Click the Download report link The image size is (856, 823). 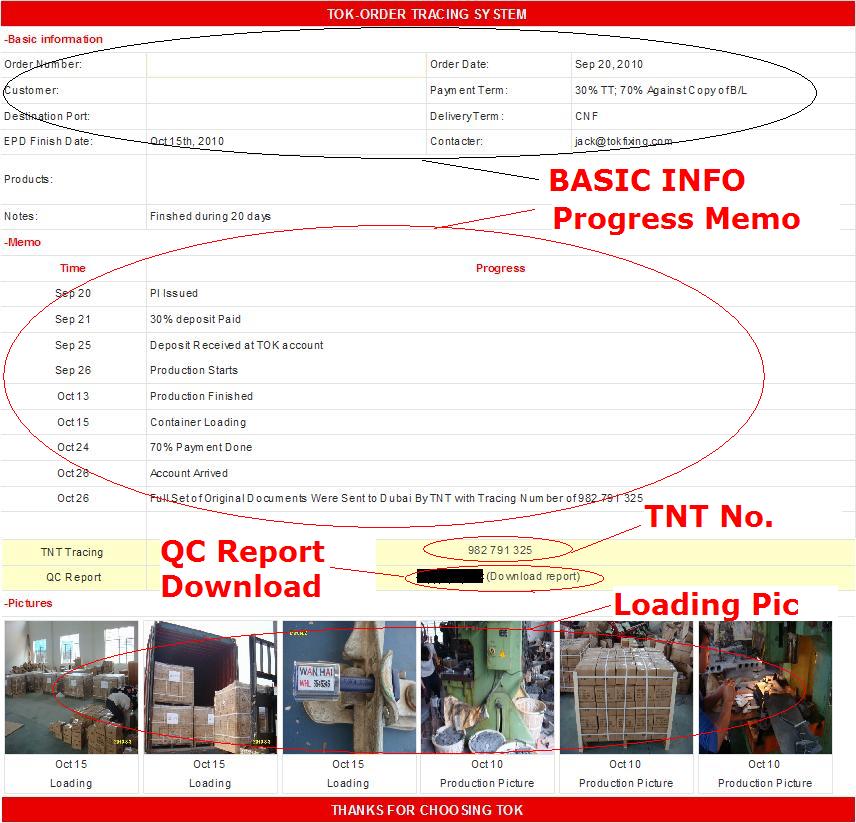point(532,577)
